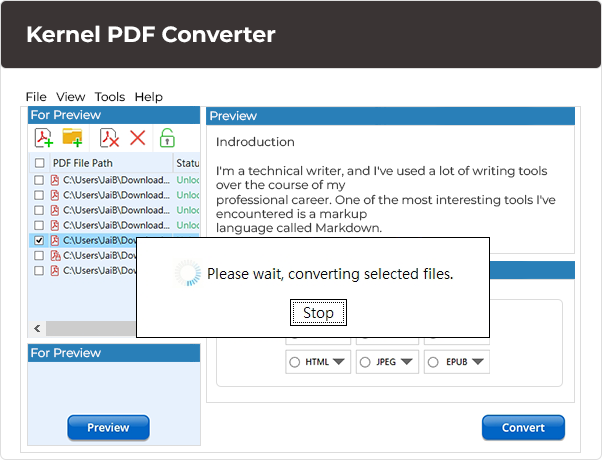Open the View menu
The height and width of the screenshot is (460, 602).
(71, 97)
